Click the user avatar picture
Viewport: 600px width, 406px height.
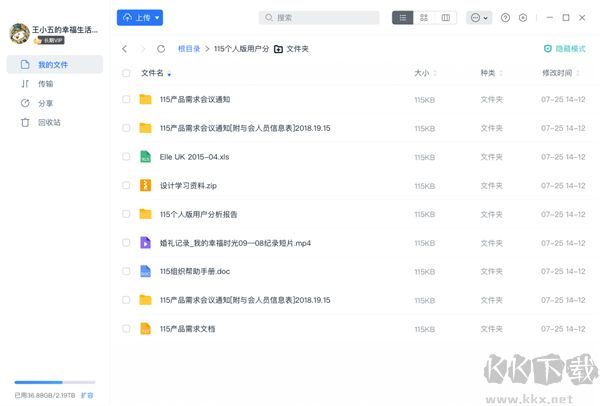[20, 33]
